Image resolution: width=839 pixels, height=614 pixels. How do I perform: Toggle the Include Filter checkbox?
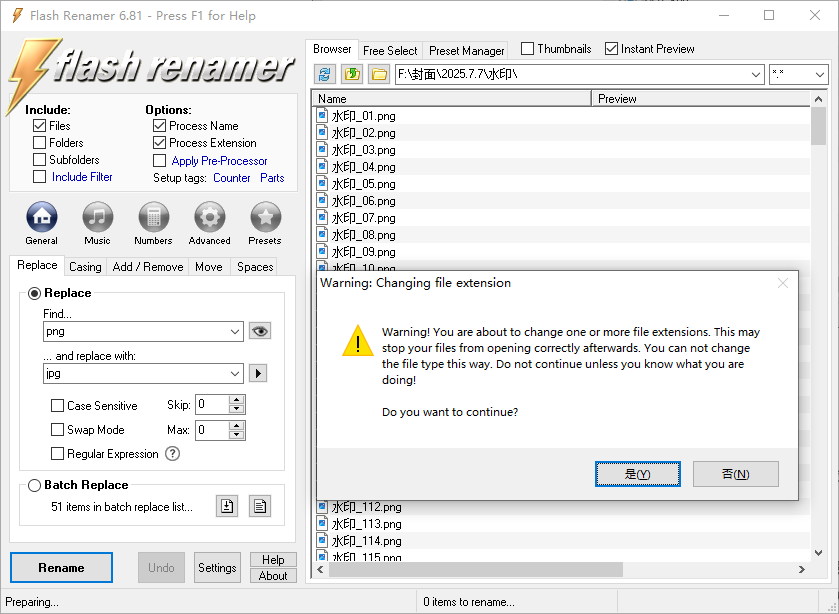[39, 177]
